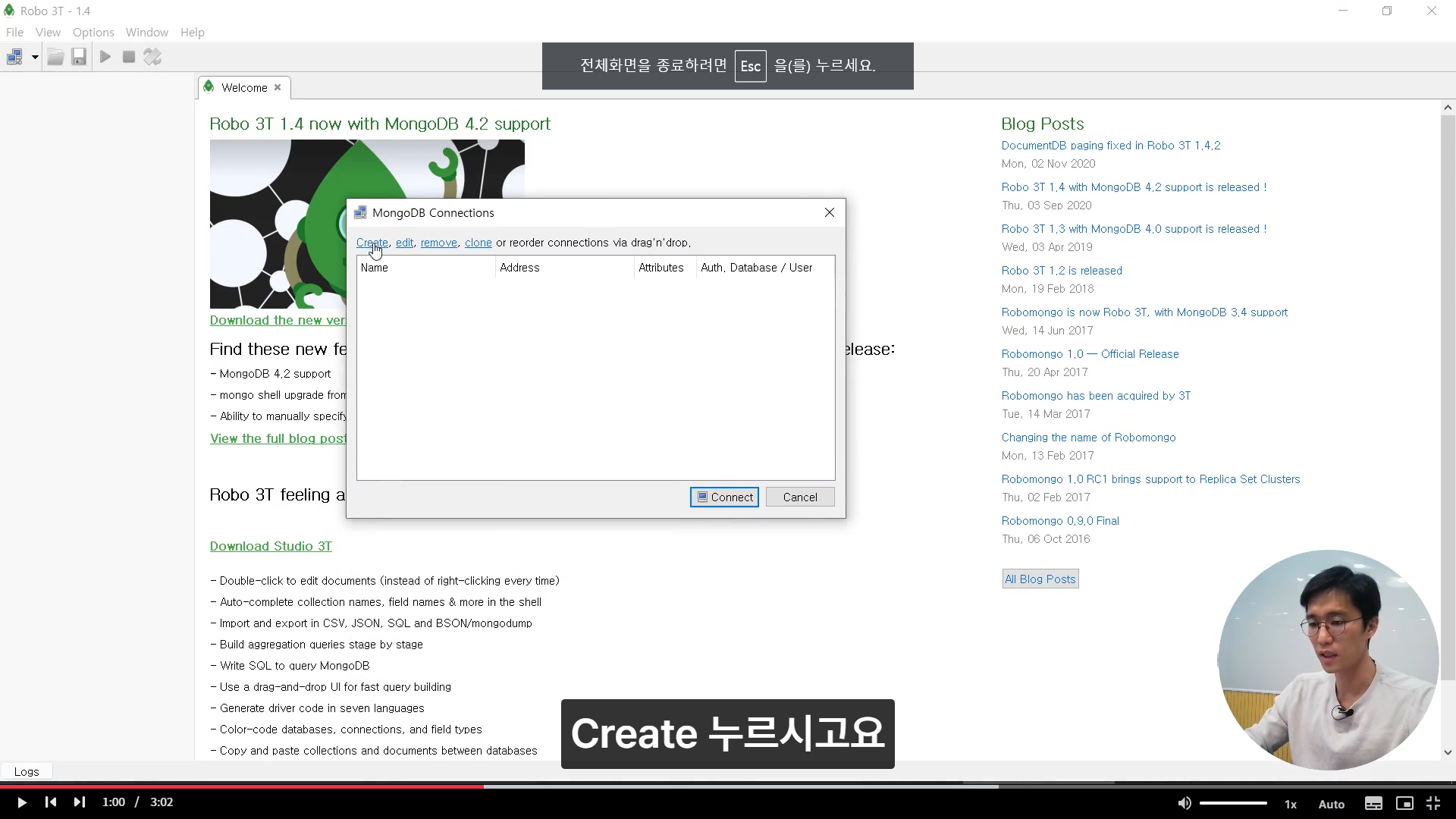Click the presenter webcam thumbnail
The image size is (1456, 819).
[x=1328, y=660]
